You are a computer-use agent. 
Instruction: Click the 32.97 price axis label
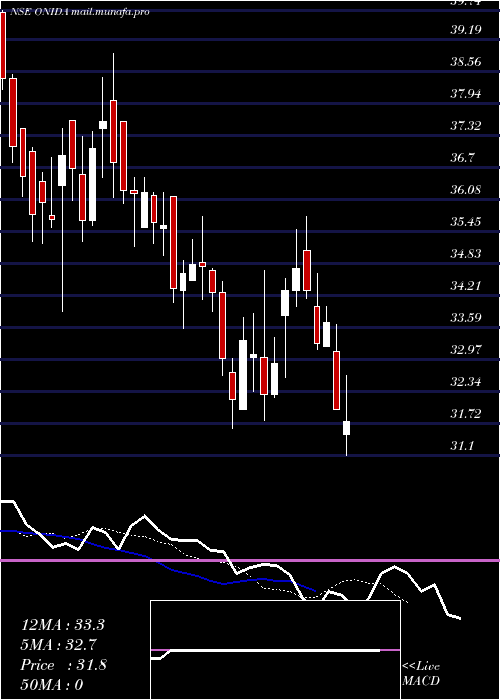pyautogui.click(x=465, y=350)
